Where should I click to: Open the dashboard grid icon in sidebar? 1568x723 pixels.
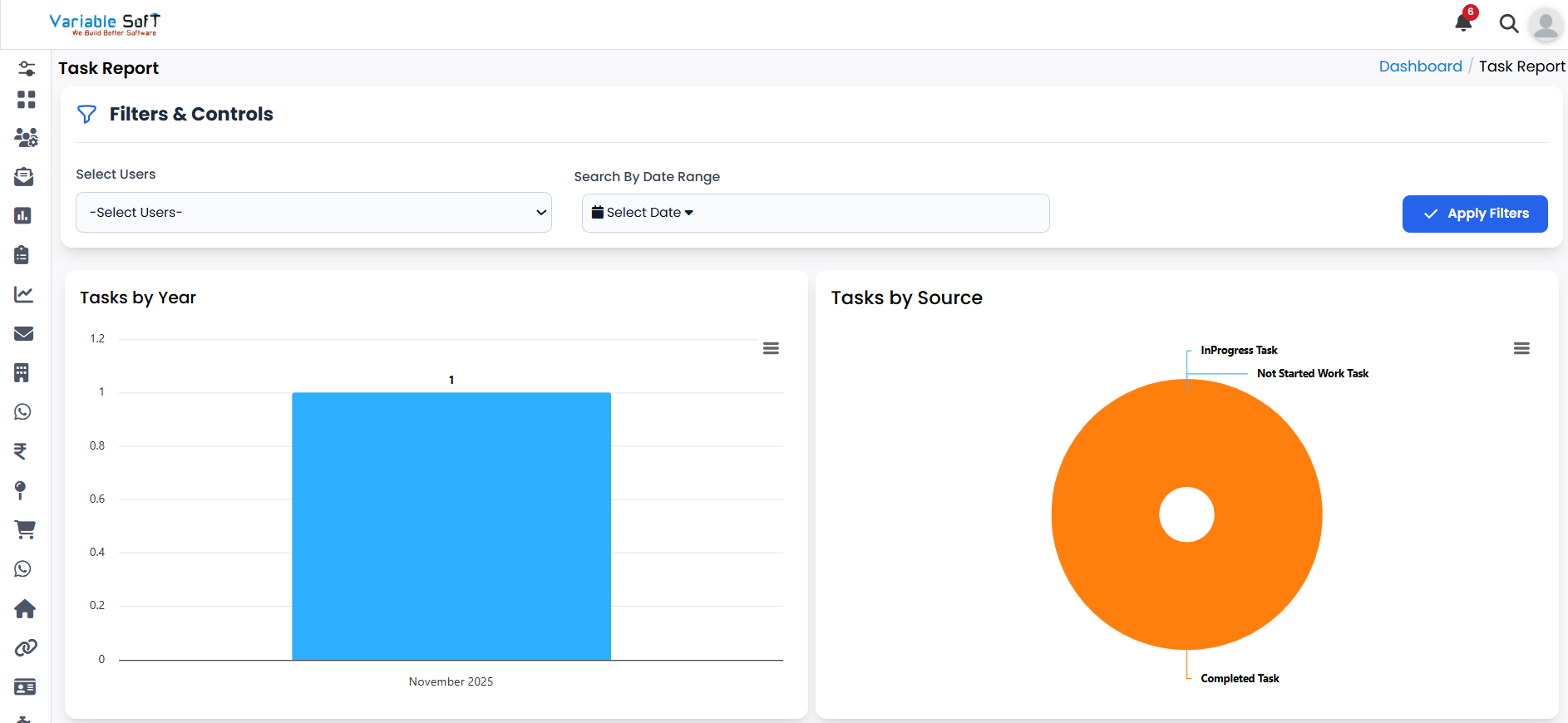pos(26,100)
